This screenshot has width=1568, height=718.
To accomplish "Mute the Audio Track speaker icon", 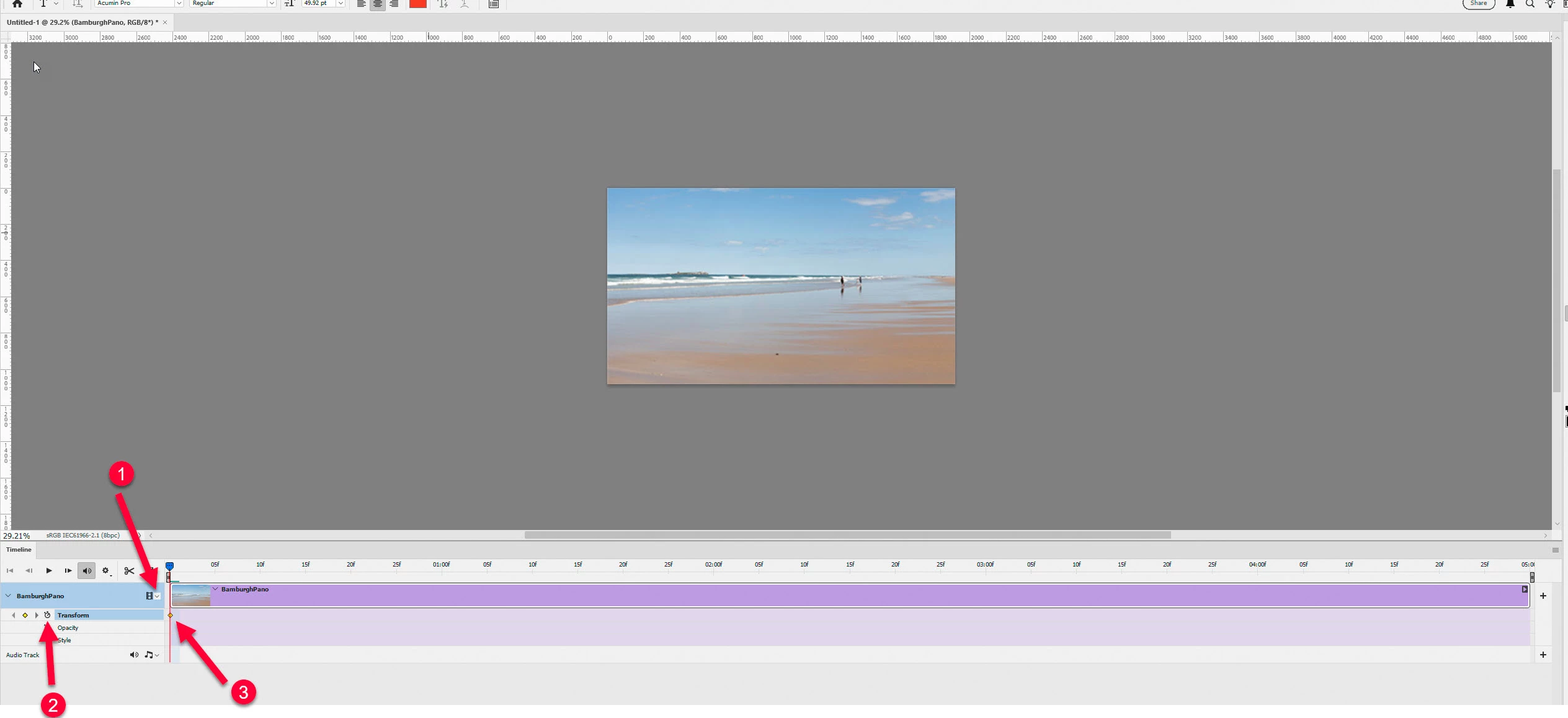I will point(134,655).
